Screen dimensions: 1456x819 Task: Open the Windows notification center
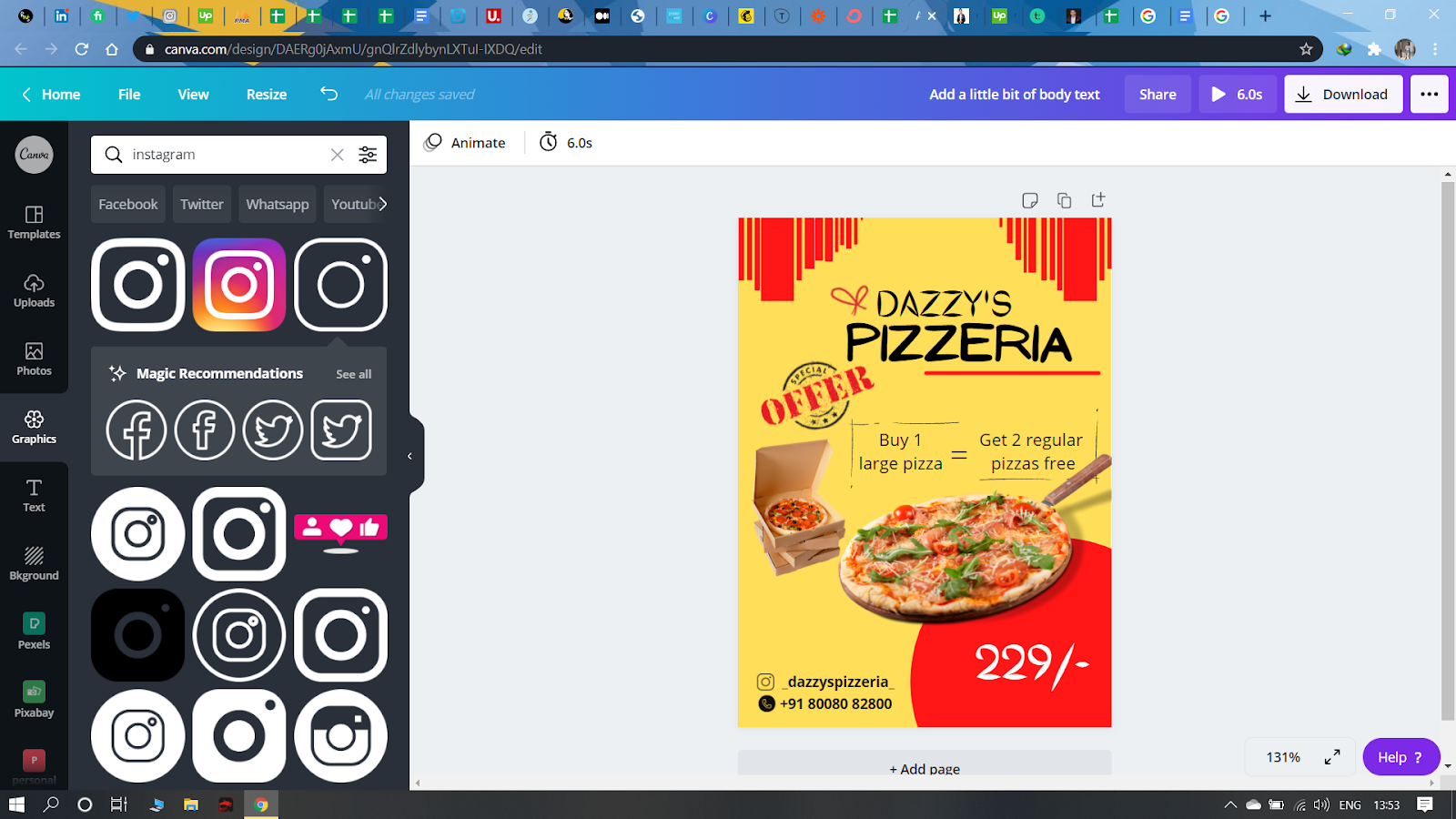(x=1425, y=804)
